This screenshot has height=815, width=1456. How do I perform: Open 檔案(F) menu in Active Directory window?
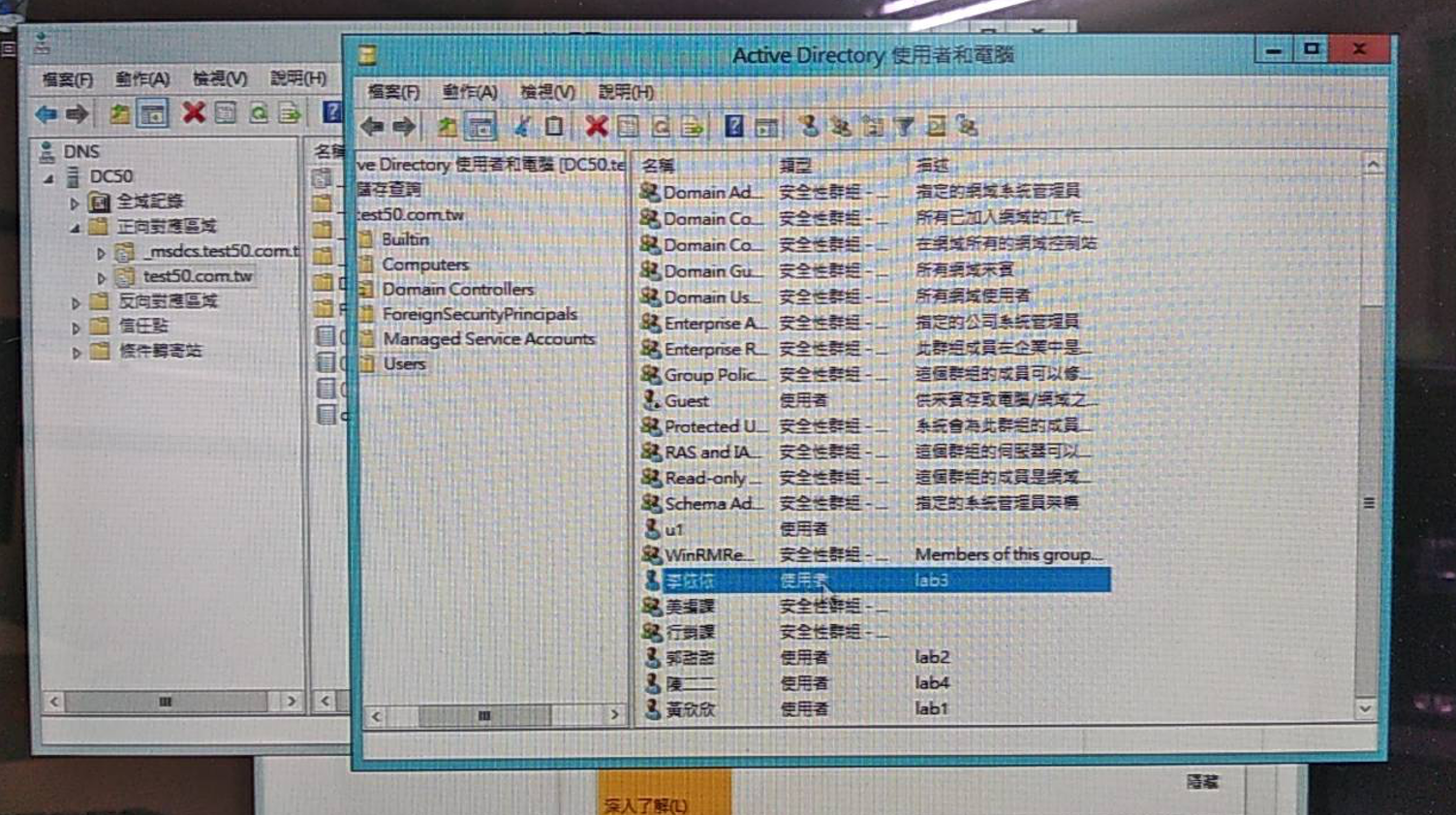tap(393, 92)
